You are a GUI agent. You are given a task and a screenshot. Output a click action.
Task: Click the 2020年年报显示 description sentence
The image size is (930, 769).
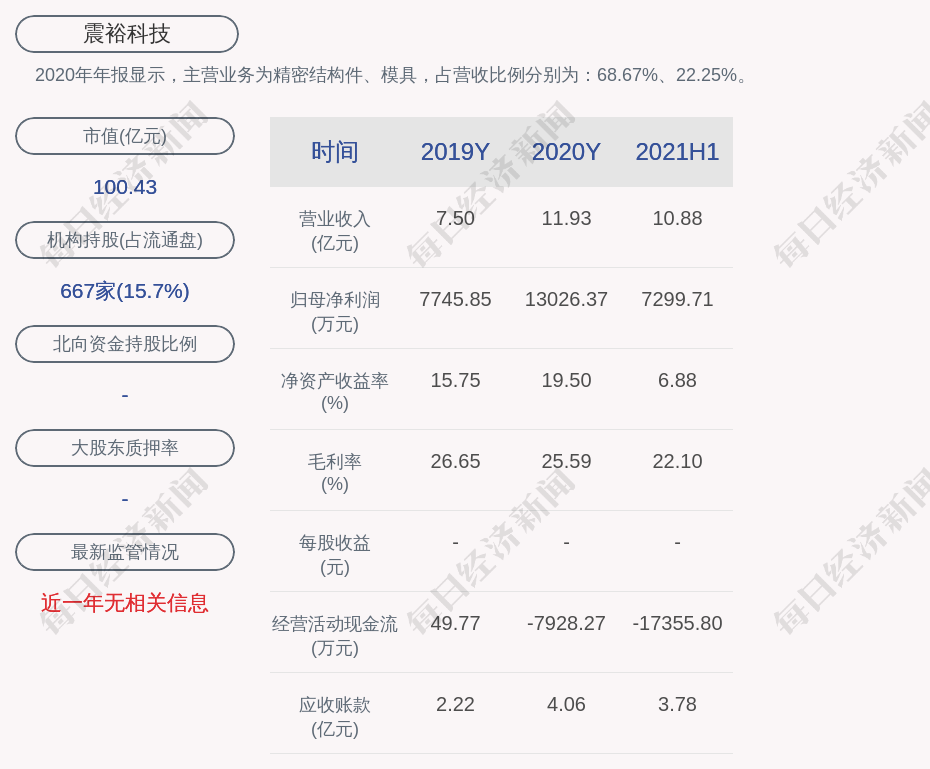pyautogui.click(x=393, y=75)
